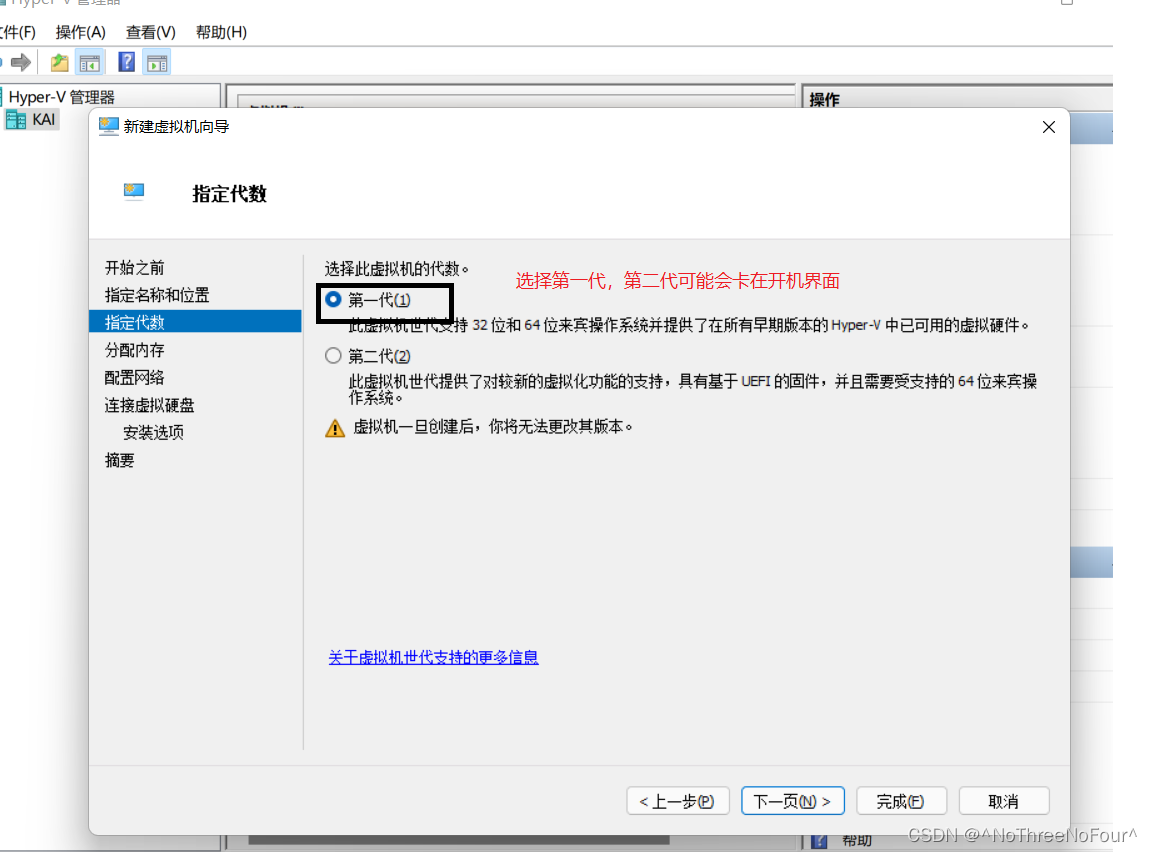The height and width of the screenshot is (852, 1152).
Task: Select Hyper-V 管理器 root tree node
Action: 62,97
